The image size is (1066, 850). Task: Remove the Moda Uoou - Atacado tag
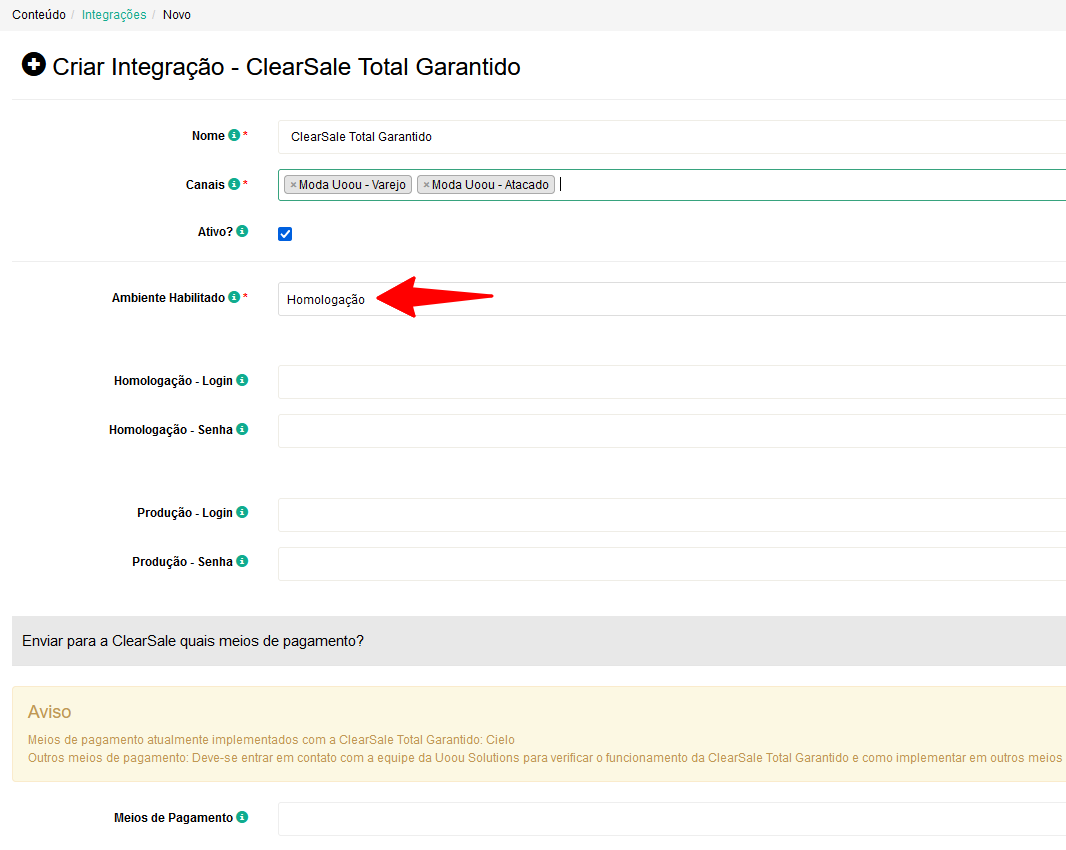point(426,185)
